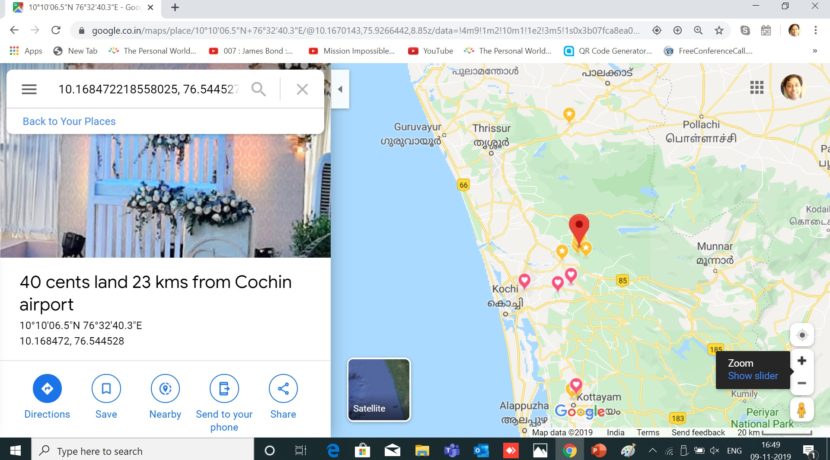This screenshot has height=460, width=830.
Task: Open the Send feedback link
Action: (x=698, y=433)
